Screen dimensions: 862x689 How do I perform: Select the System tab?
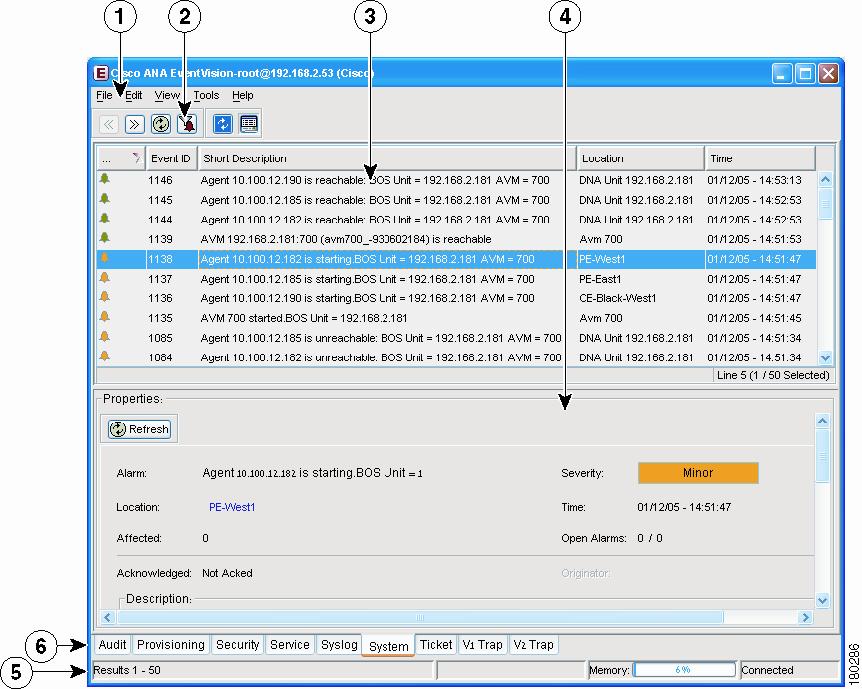(x=388, y=646)
